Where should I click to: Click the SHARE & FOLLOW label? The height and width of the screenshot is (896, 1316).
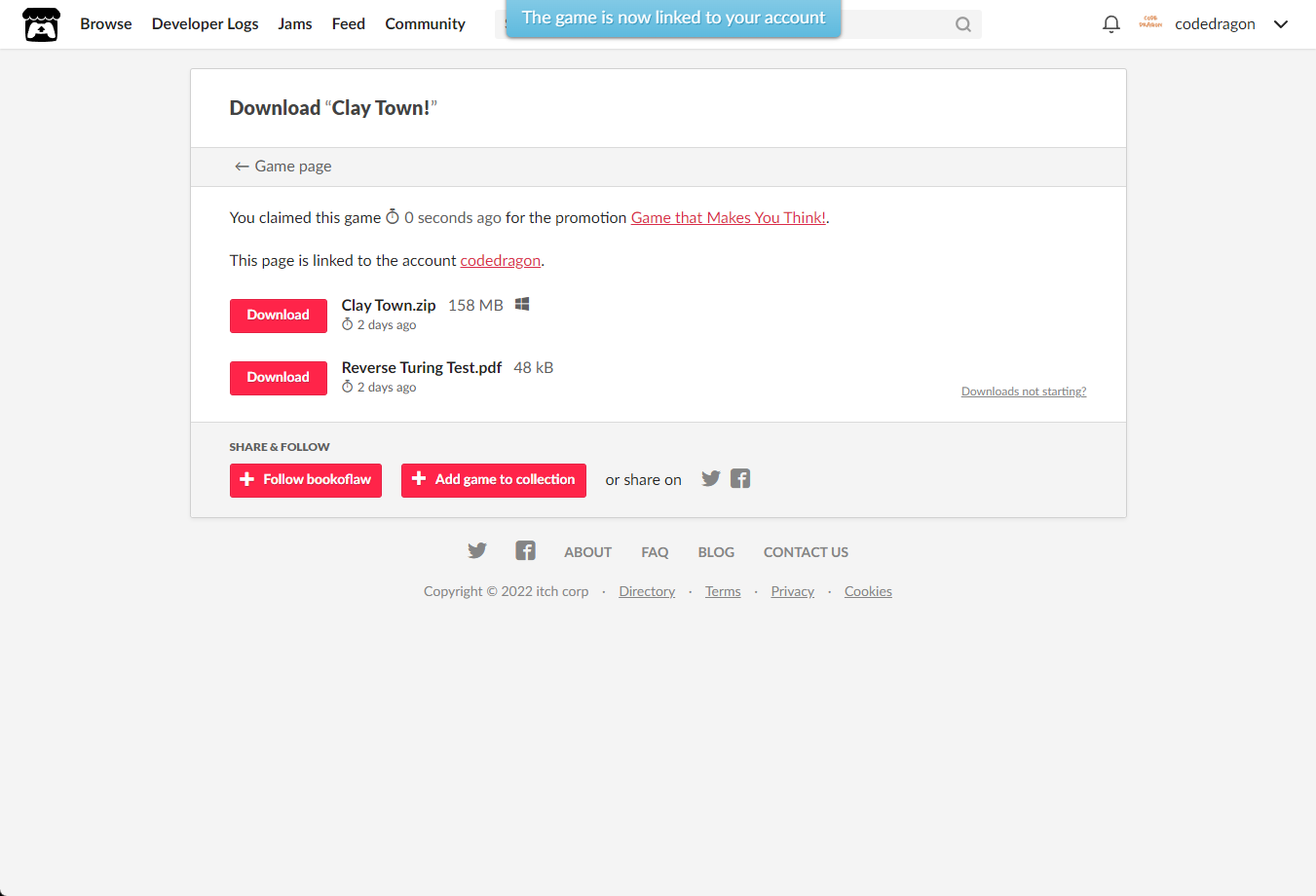click(x=280, y=447)
